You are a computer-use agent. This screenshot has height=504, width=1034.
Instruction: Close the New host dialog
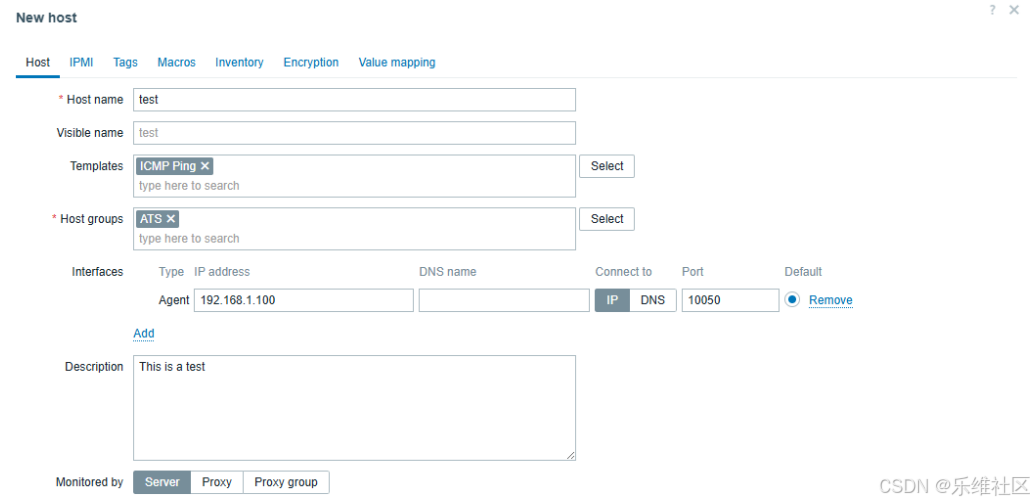tap(1014, 10)
